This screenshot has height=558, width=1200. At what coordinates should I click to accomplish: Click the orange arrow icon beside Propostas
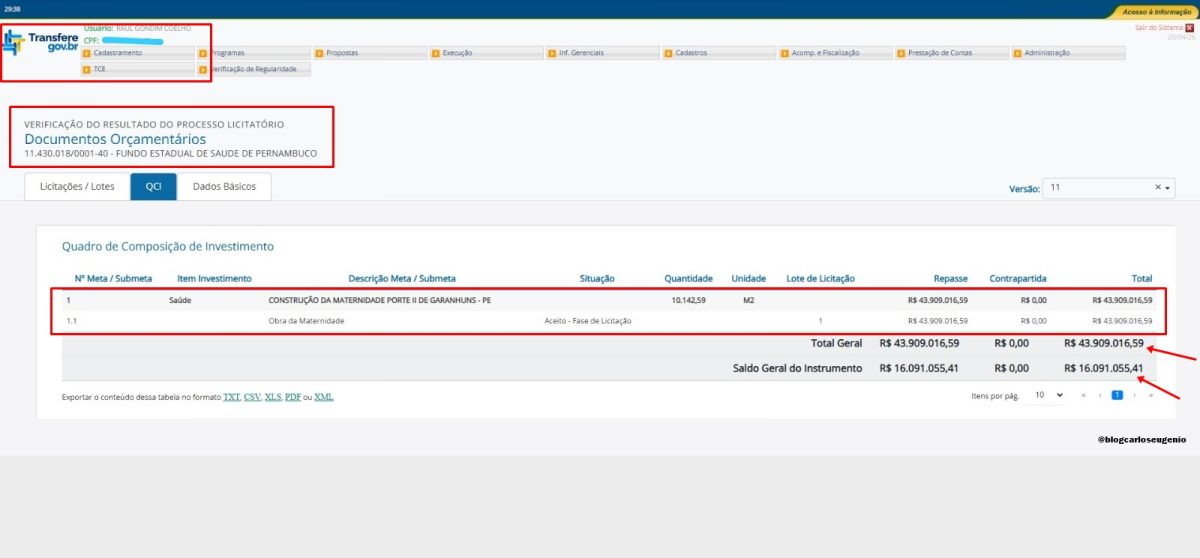[320, 53]
